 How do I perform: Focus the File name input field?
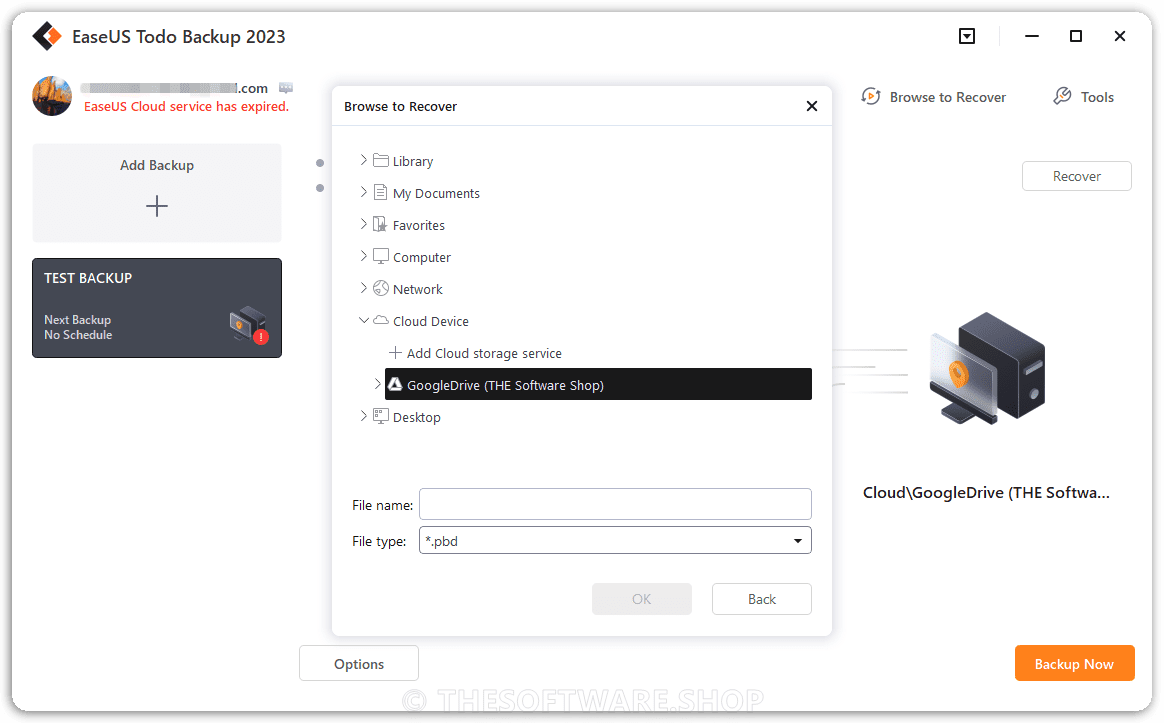[x=615, y=504]
